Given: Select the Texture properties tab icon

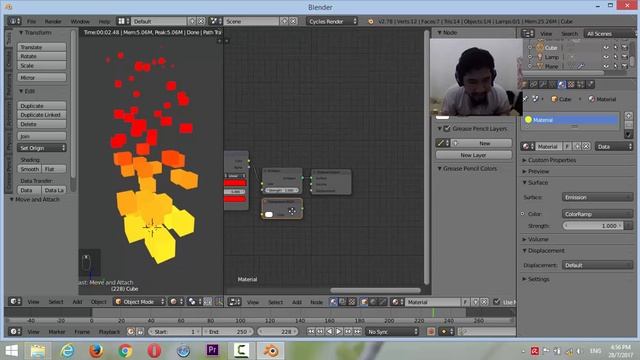Looking at the screenshot, I should pyautogui.click(x=571, y=84).
